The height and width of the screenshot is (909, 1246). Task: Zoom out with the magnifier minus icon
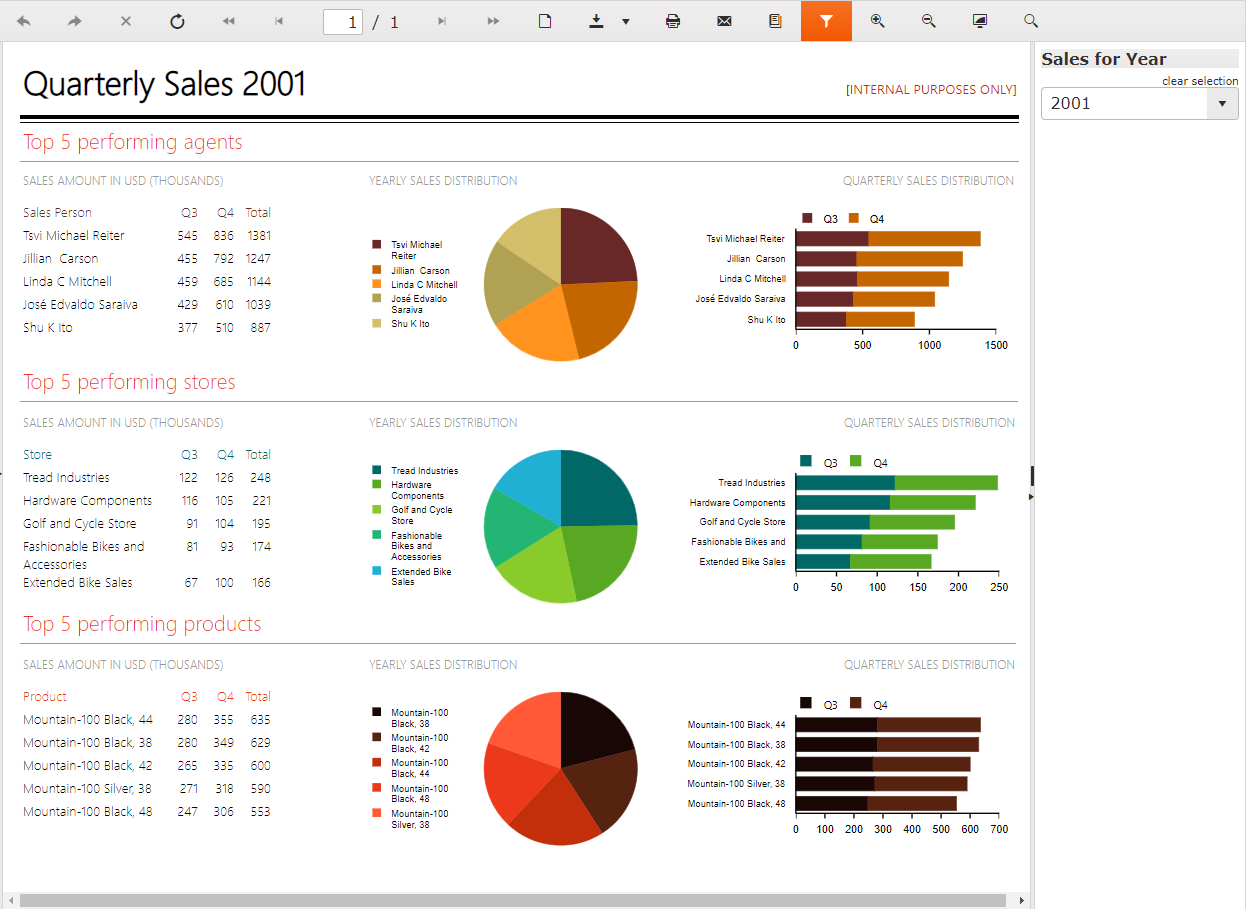coord(928,21)
